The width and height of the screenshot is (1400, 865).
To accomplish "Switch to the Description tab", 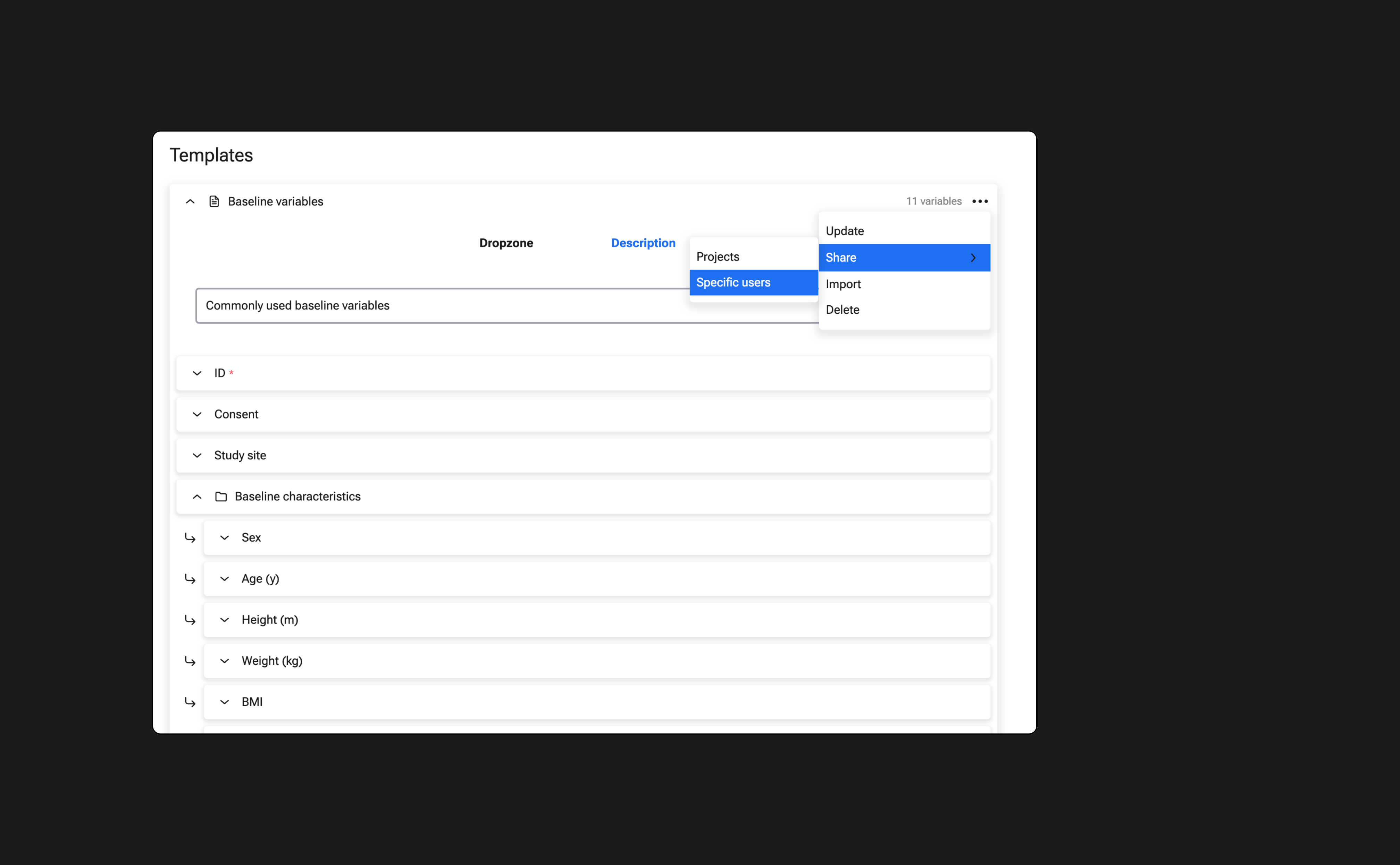I will [x=643, y=243].
